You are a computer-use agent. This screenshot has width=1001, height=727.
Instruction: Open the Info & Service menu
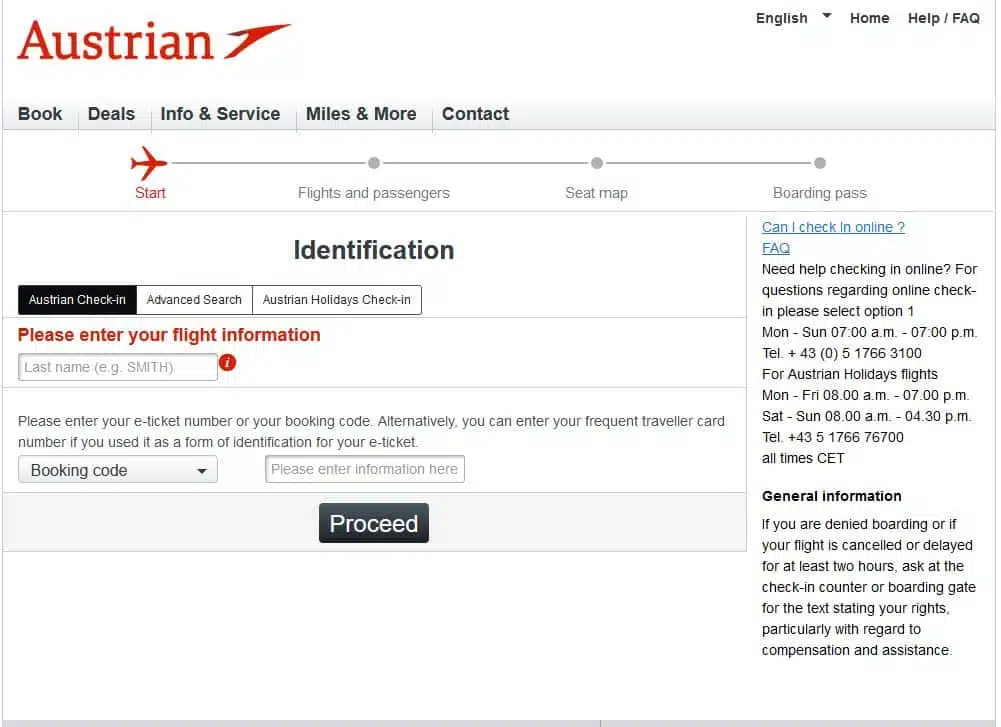[x=220, y=114]
